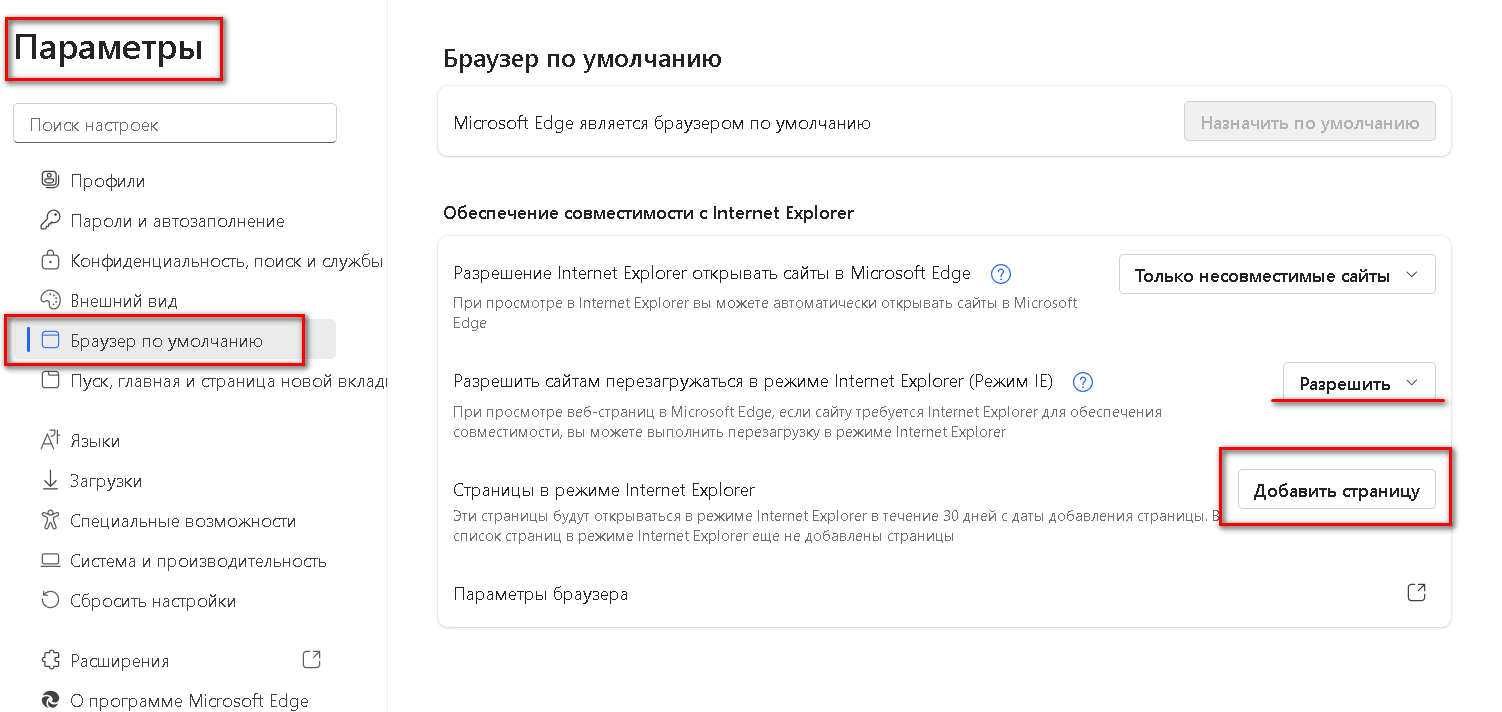Click the help icon near Разрешение Internet Explorer
The width and height of the screenshot is (1502, 712).
[1000, 273]
